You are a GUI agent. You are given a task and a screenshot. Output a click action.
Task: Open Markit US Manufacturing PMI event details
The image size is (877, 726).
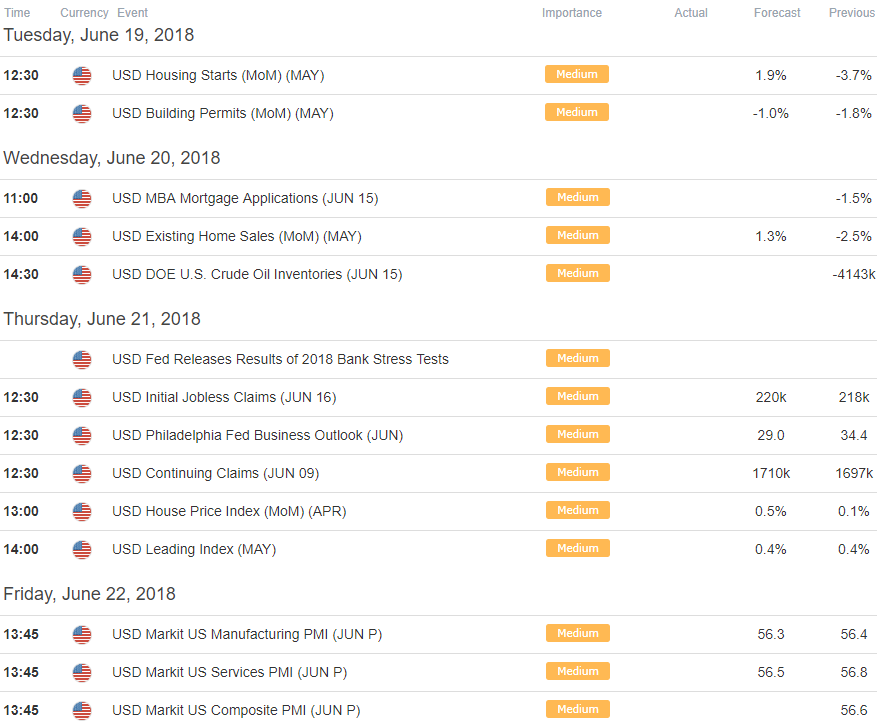(x=247, y=635)
